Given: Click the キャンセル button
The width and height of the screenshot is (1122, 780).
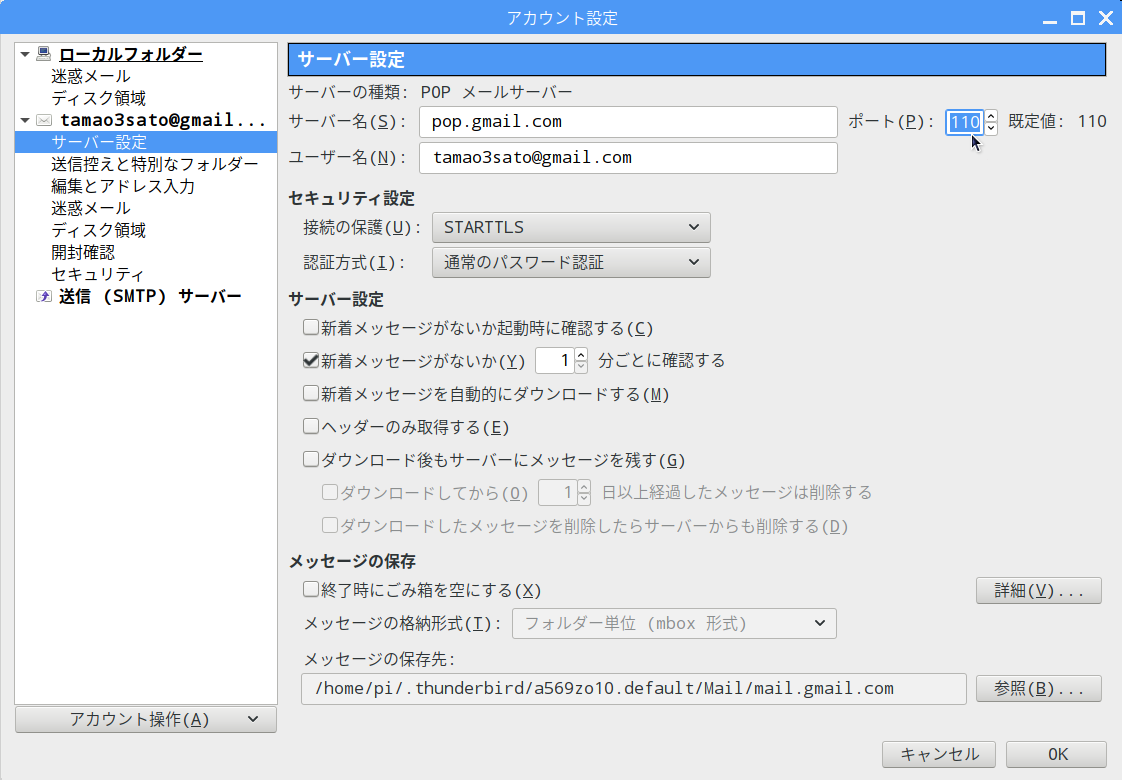Looking at the screenshot, I should [939, 754].
